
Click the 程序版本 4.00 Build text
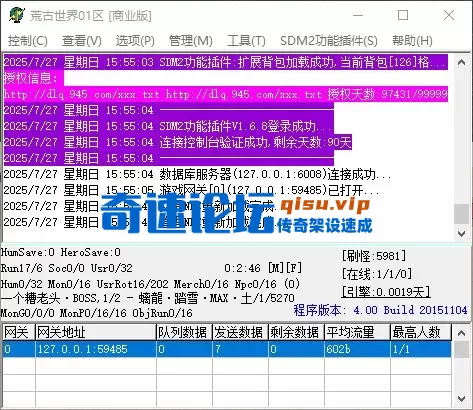point(380,310)
